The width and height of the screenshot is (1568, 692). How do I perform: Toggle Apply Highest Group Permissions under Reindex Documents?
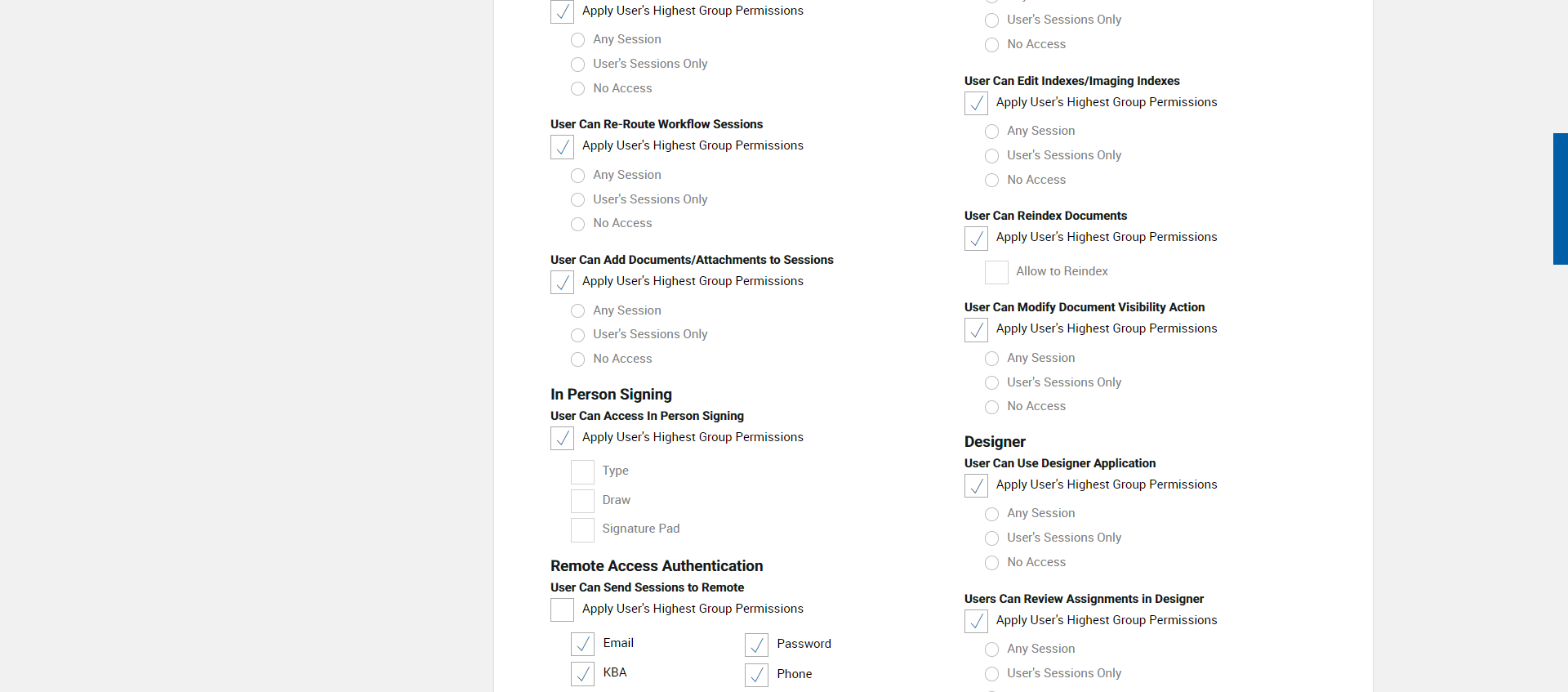(976, 239)
